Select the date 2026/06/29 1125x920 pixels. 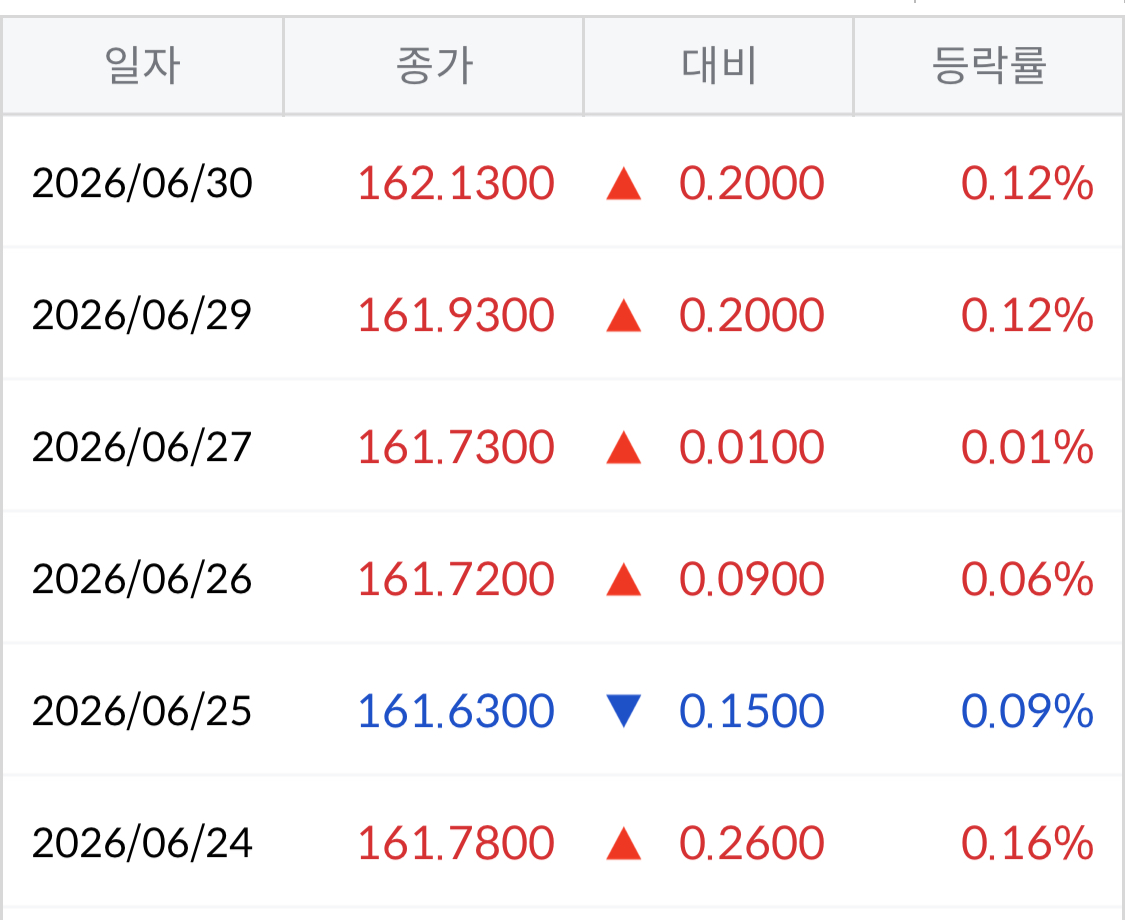[142, 315]
